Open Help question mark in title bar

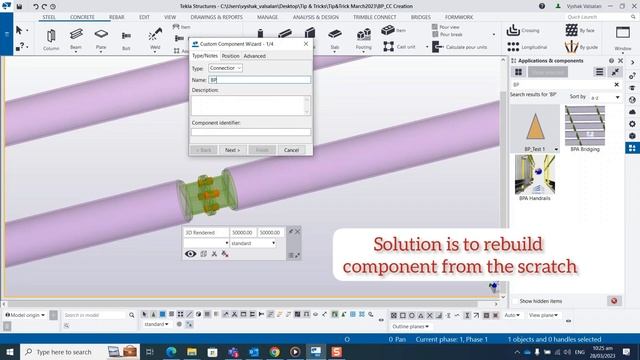pyautogui.click(x=542, y=6)
